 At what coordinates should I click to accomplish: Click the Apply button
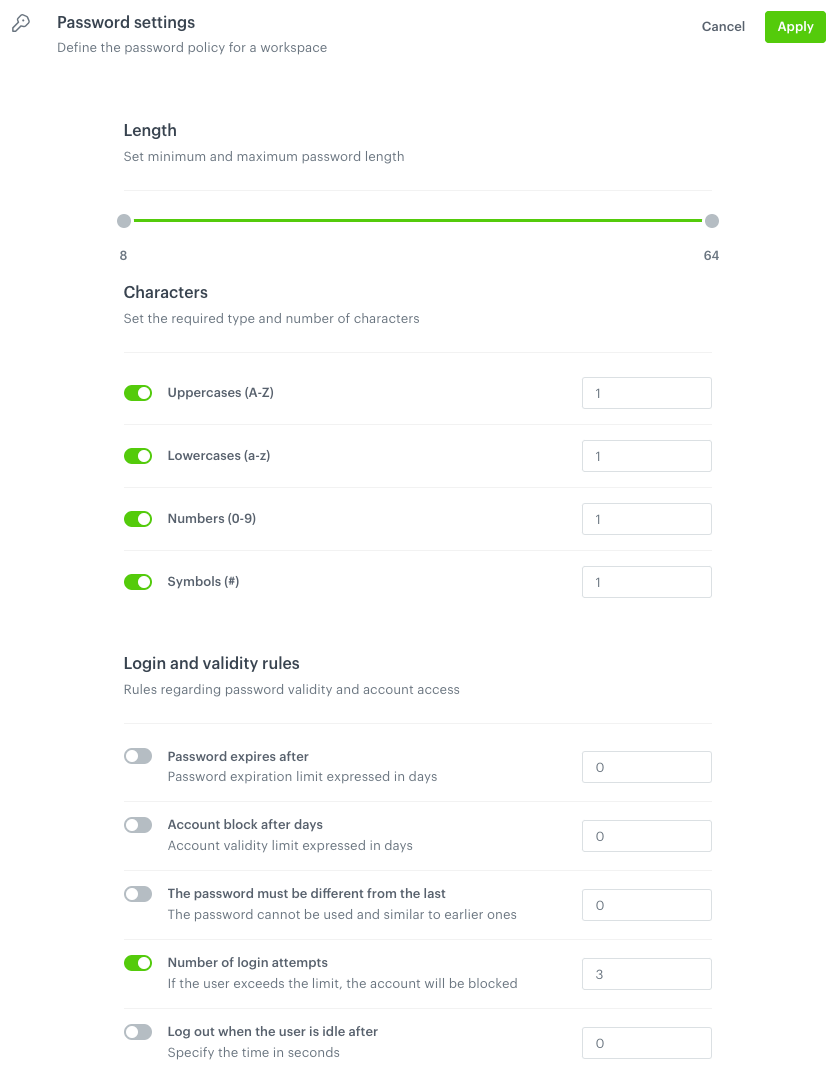click(795, 26)
